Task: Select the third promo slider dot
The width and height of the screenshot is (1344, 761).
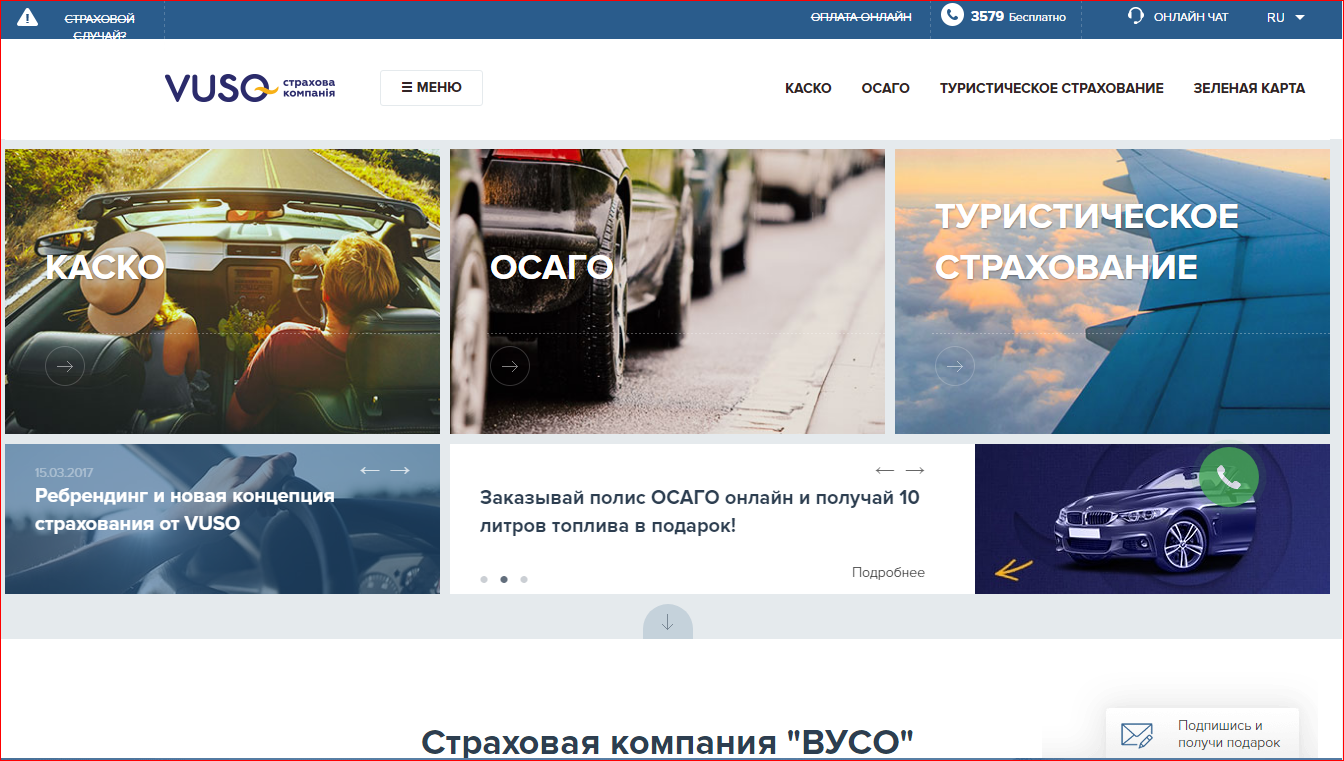Action: tap(524, 579)
